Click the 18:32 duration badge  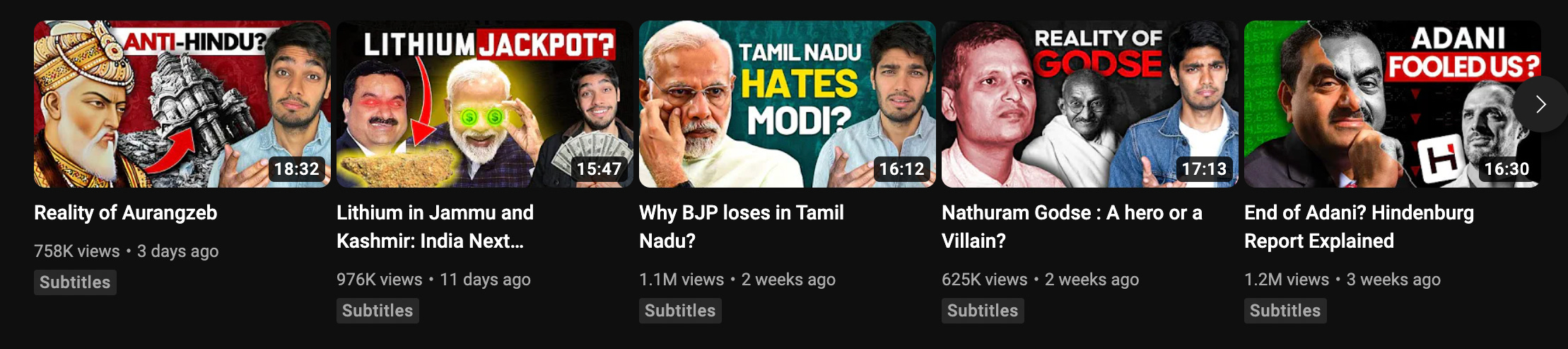pyautogui.click(x=297, y=169)
